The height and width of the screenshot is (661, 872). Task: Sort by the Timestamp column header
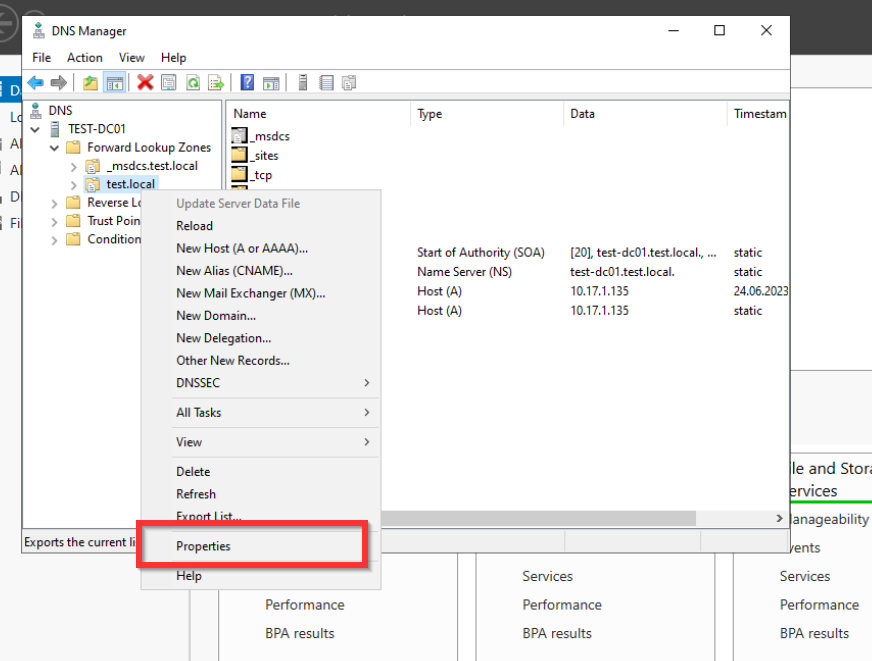click(x=758, y=113)
